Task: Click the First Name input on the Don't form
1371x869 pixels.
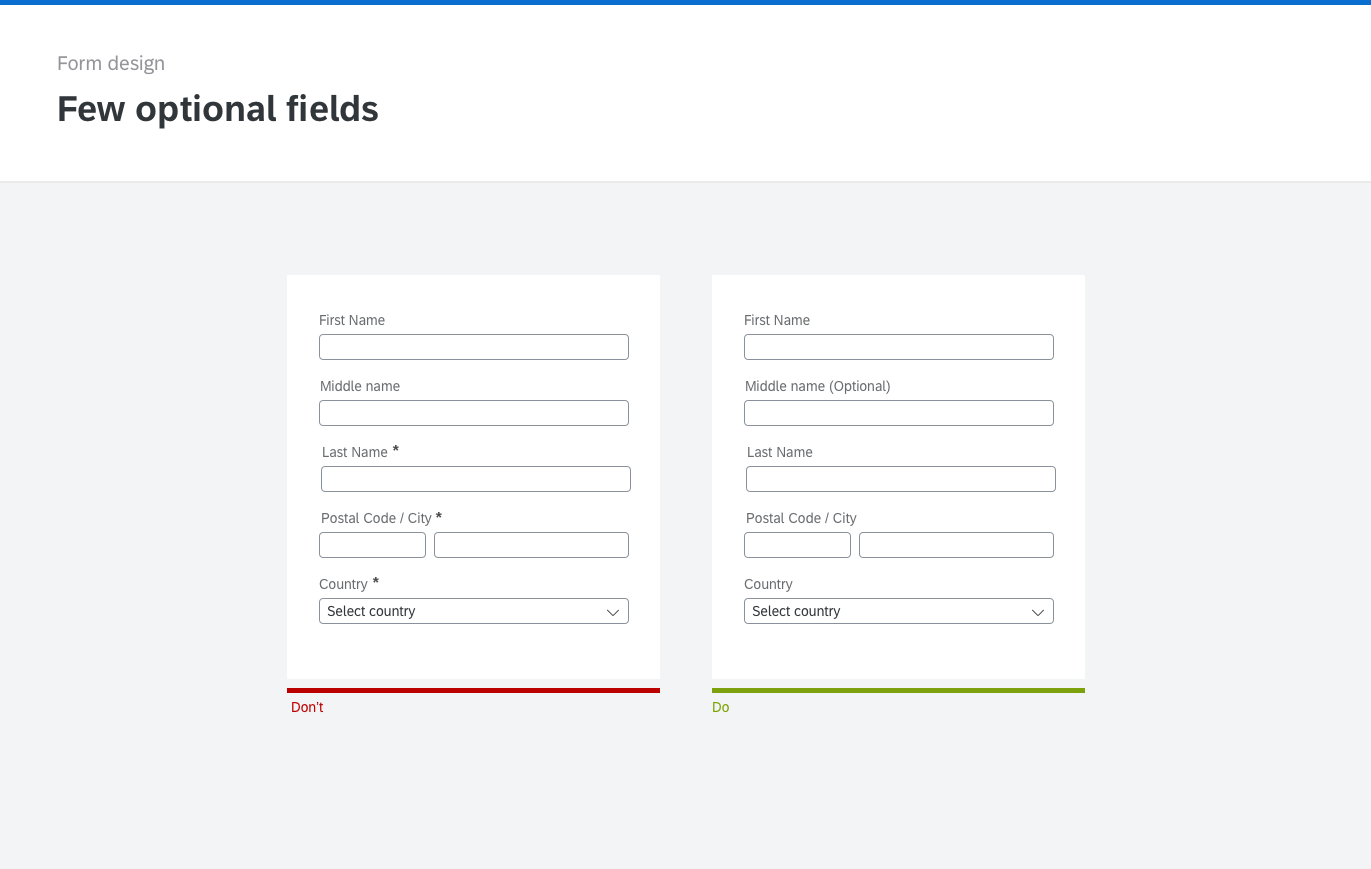Action: pos(473,346)
